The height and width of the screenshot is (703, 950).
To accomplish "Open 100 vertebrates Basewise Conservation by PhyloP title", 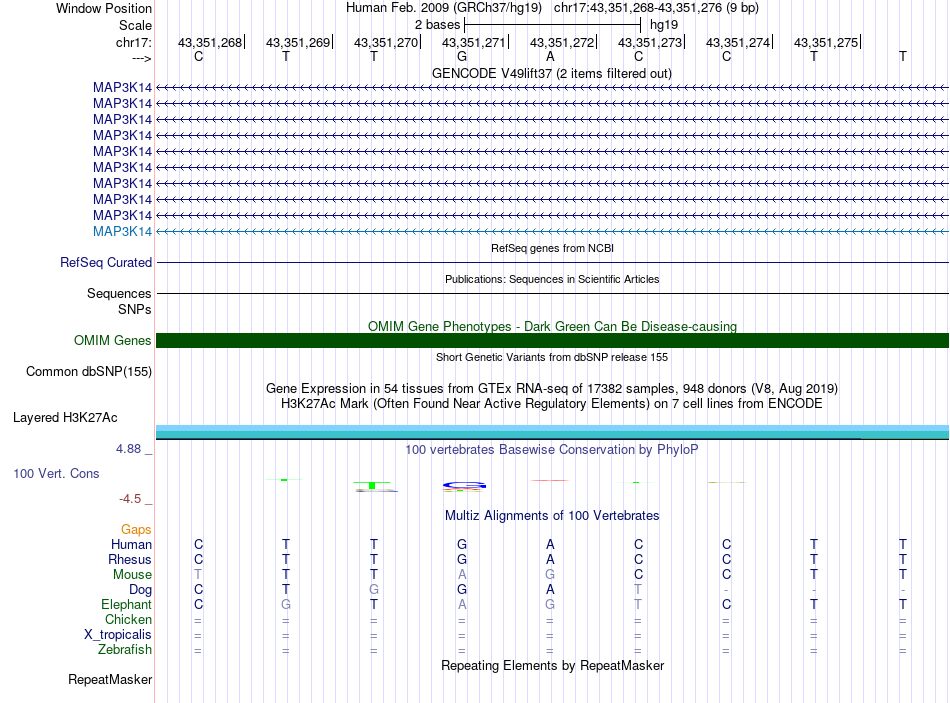I will pos(552,450).
